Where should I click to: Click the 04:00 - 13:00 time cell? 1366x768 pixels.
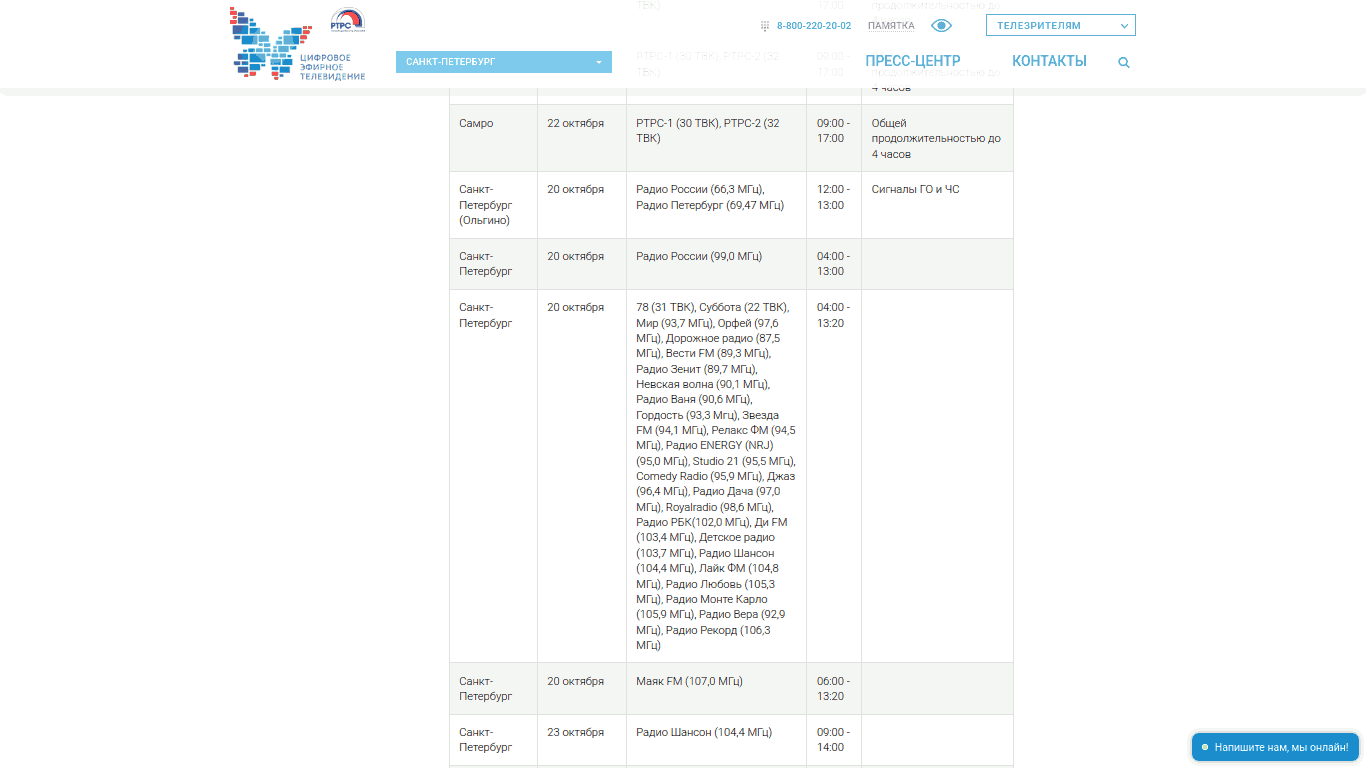[834, 264]
